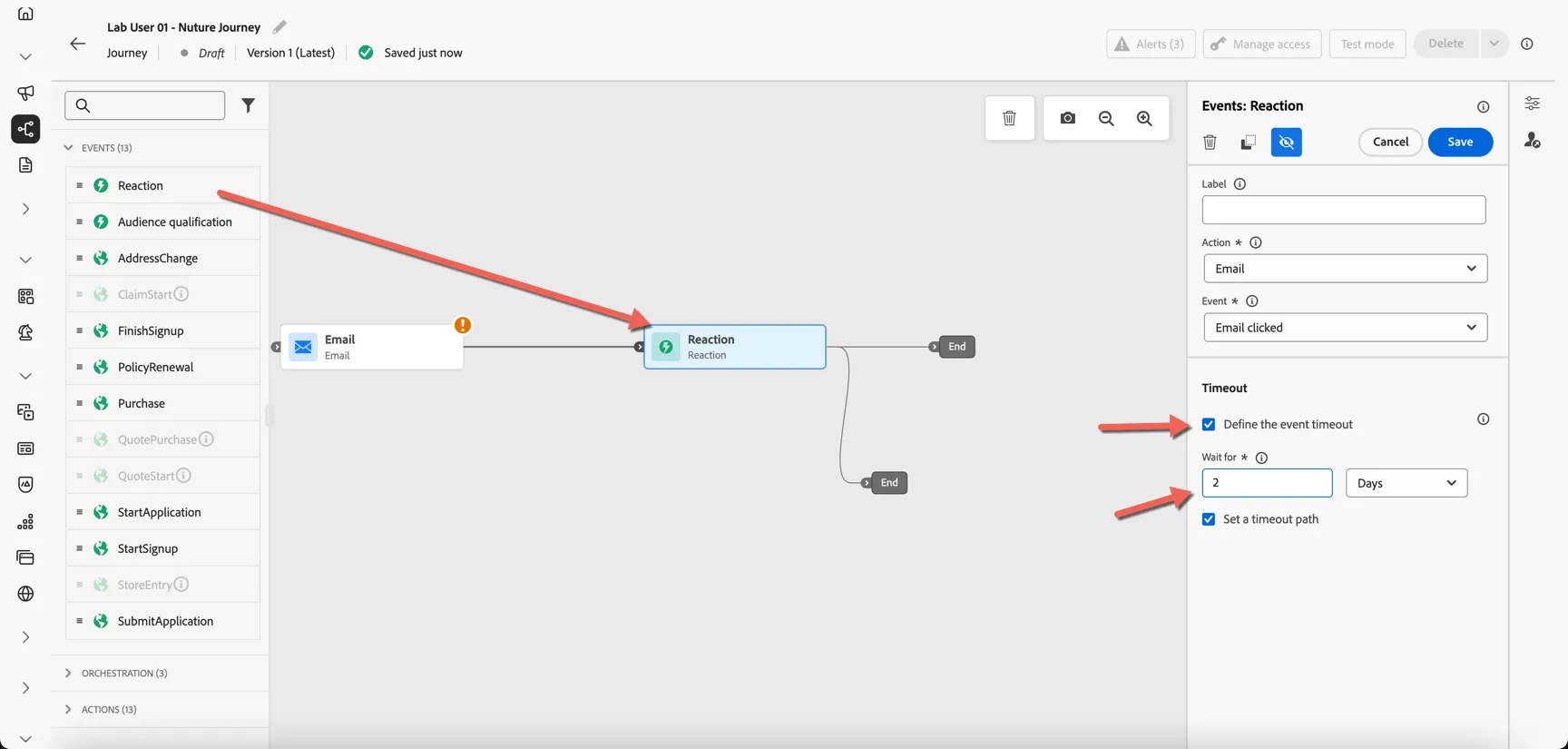Toggle the hide read-only fields button
This screenshot has width=1568, height=749.
[x=1287, y=142]
